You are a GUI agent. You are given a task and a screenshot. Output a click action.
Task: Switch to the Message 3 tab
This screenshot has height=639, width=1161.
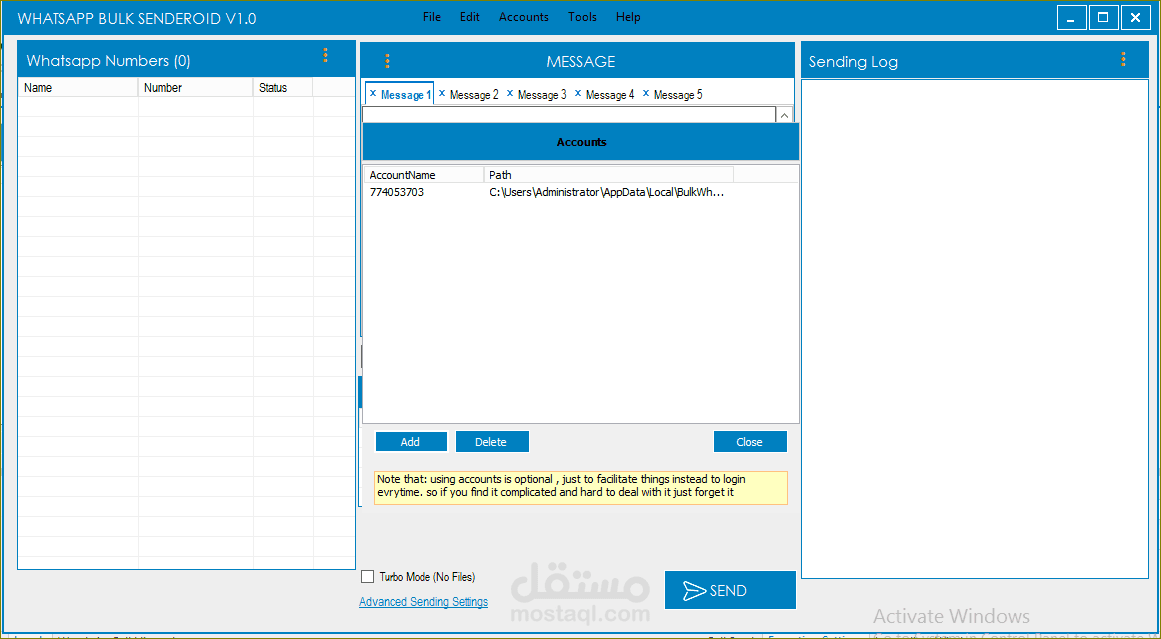542,95
